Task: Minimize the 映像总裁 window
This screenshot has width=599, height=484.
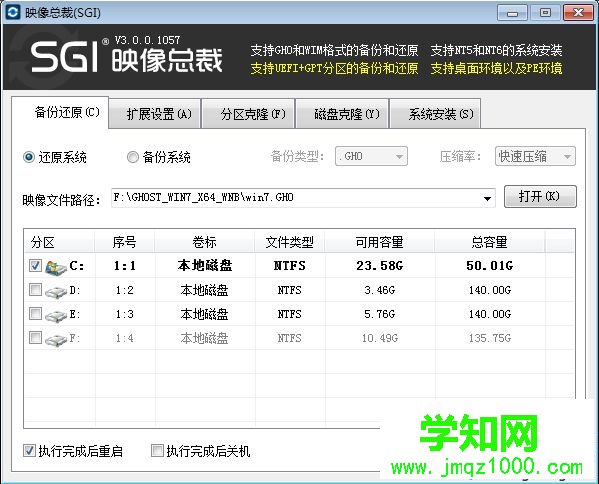Action: (x=512, y=13)
